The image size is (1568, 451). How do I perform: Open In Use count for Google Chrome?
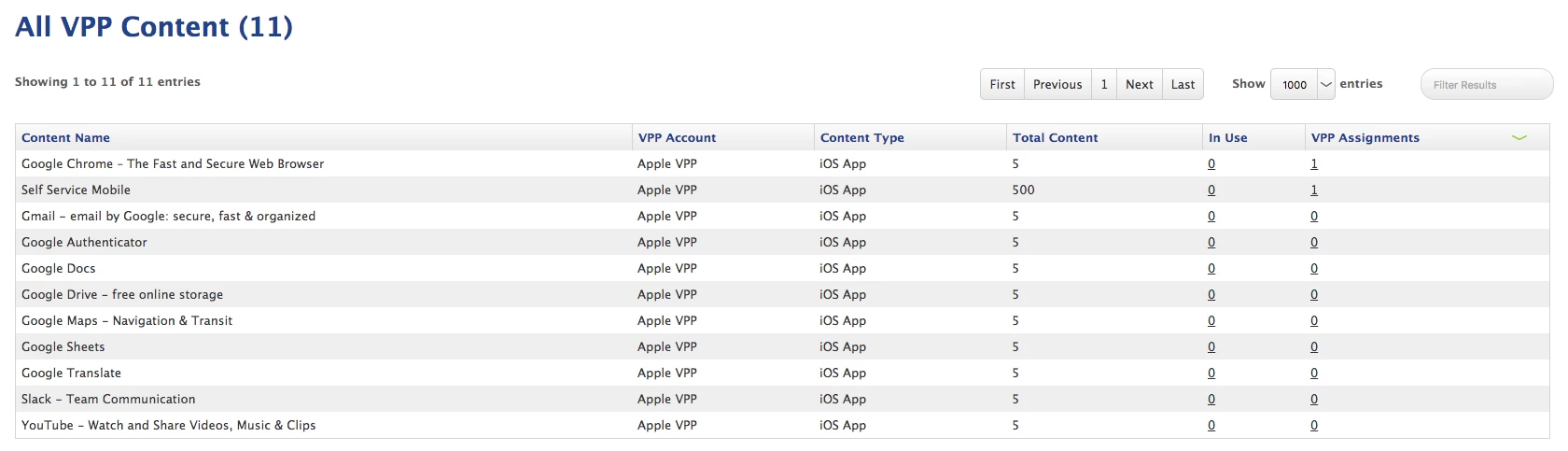[x=1211, y=163]
